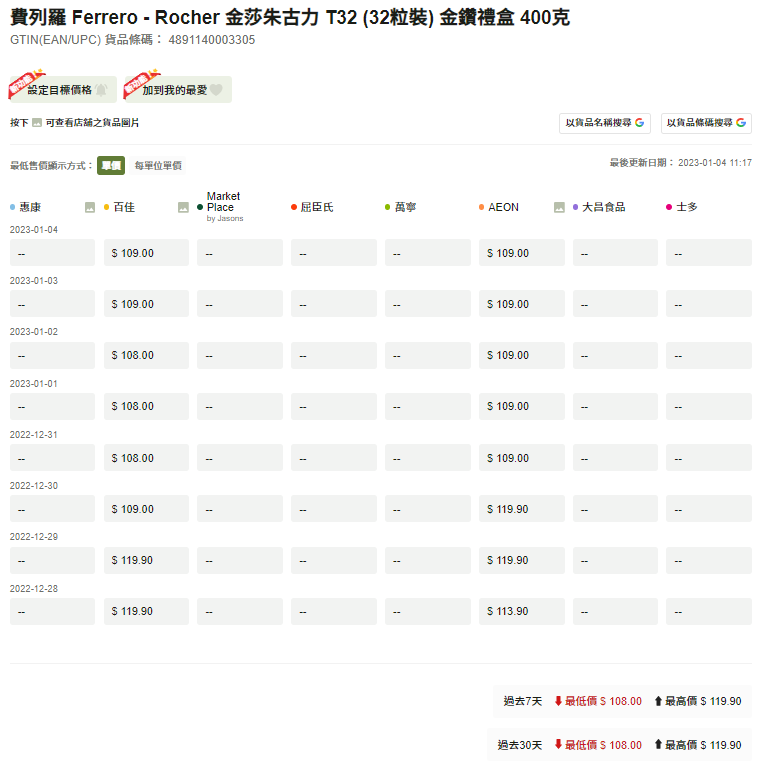Click 百佳 price $119.90 on 2022-12-28
The width and height of the screenshot is (776, 762).
(x=146, y=611)
